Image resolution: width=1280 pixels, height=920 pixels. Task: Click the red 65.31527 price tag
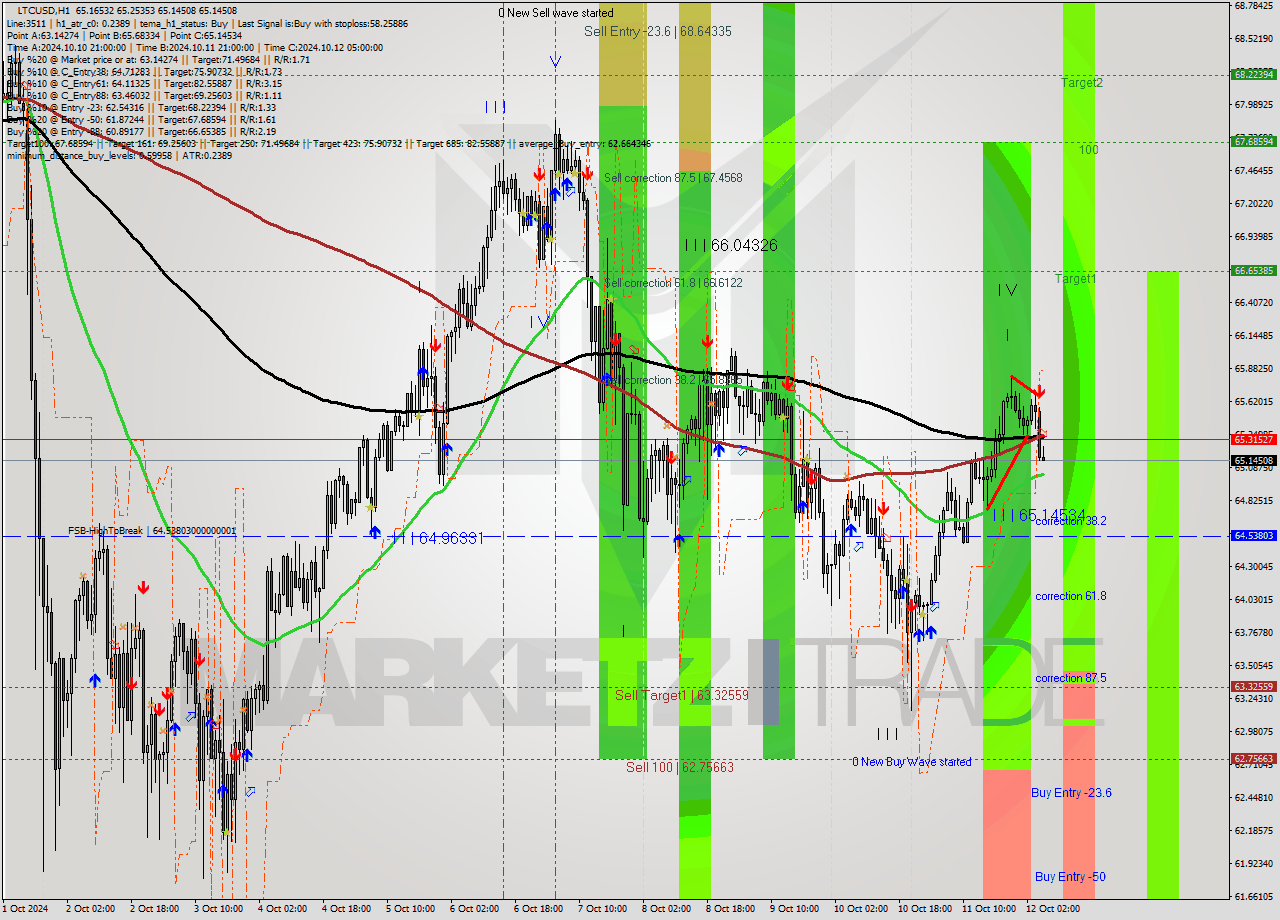point(1254,439)
